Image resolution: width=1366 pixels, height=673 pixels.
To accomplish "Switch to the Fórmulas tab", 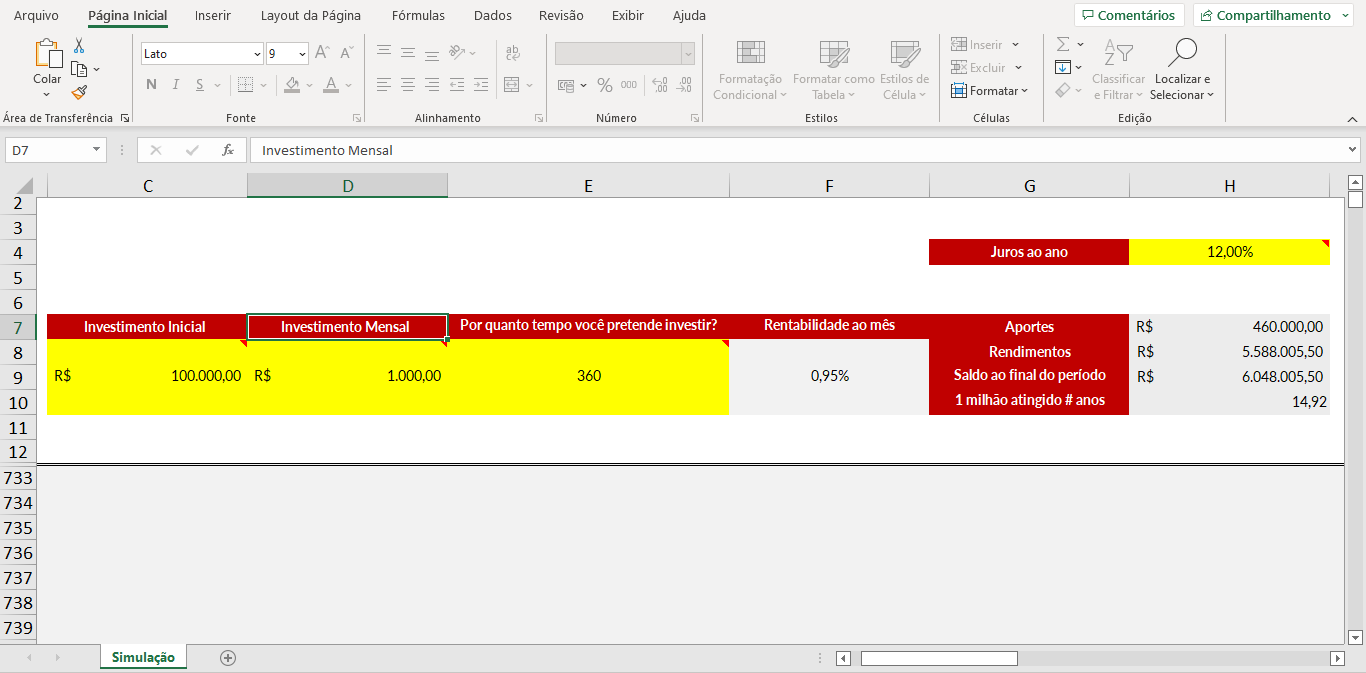I will [x=418, y=15].
